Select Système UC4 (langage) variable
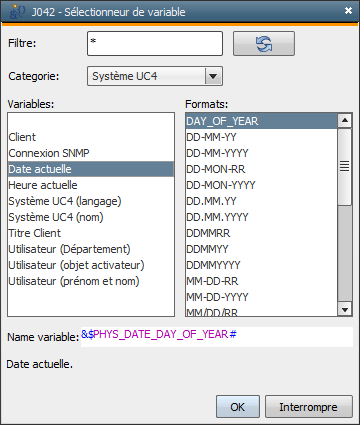Image resolution: width=360 pixels, height=425 pixels. [x=91, y=201]
